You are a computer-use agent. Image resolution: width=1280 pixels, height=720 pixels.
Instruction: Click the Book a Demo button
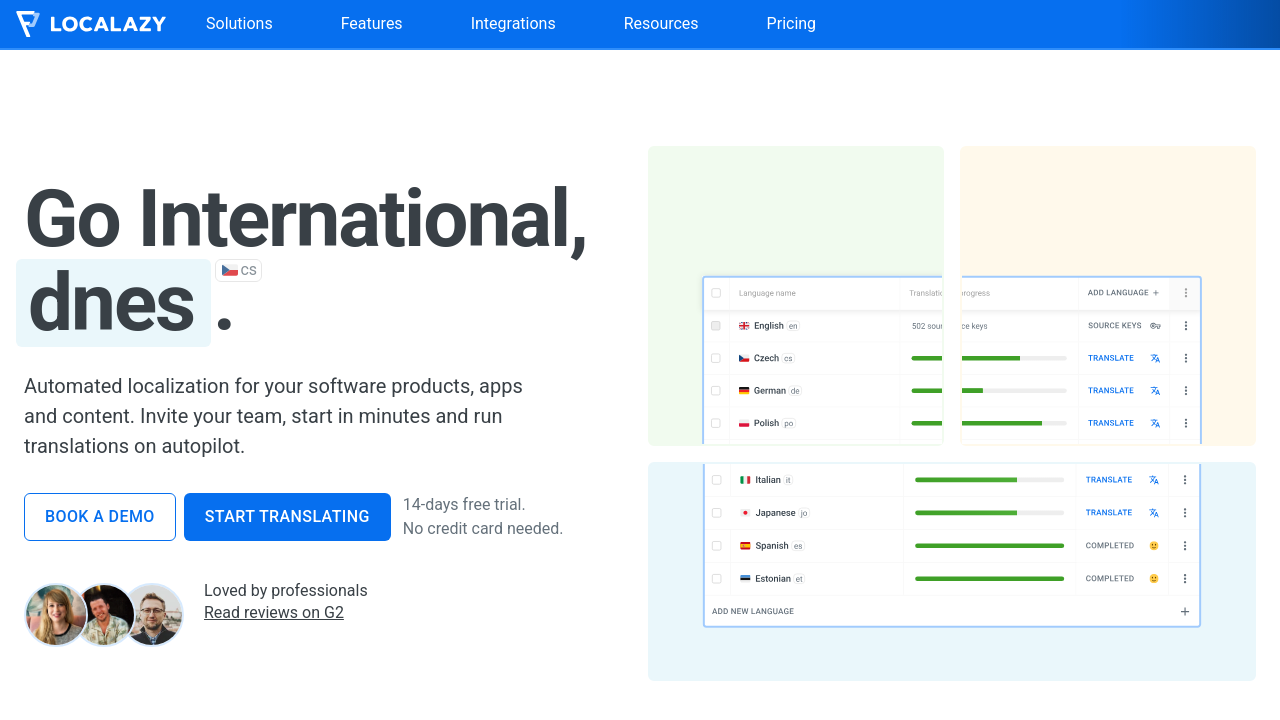pyautogui.click(x=100, y=517)
